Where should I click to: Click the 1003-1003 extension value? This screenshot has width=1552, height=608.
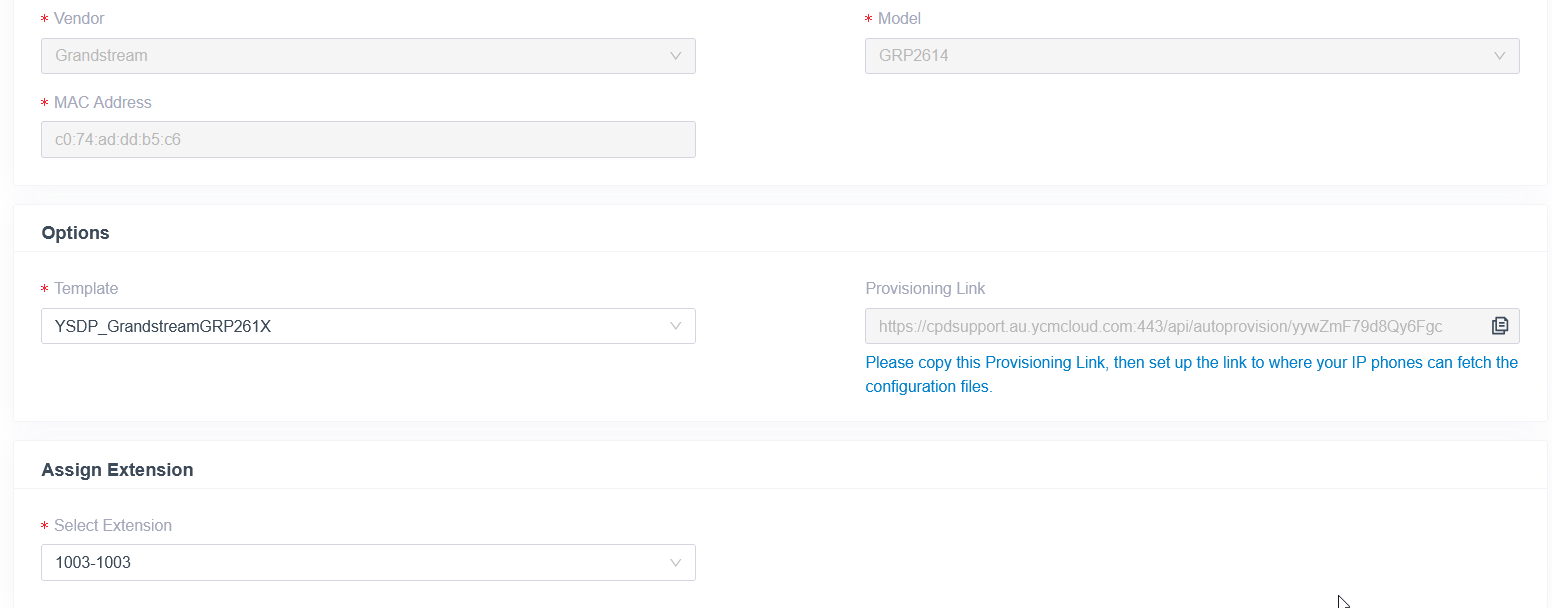93,563
